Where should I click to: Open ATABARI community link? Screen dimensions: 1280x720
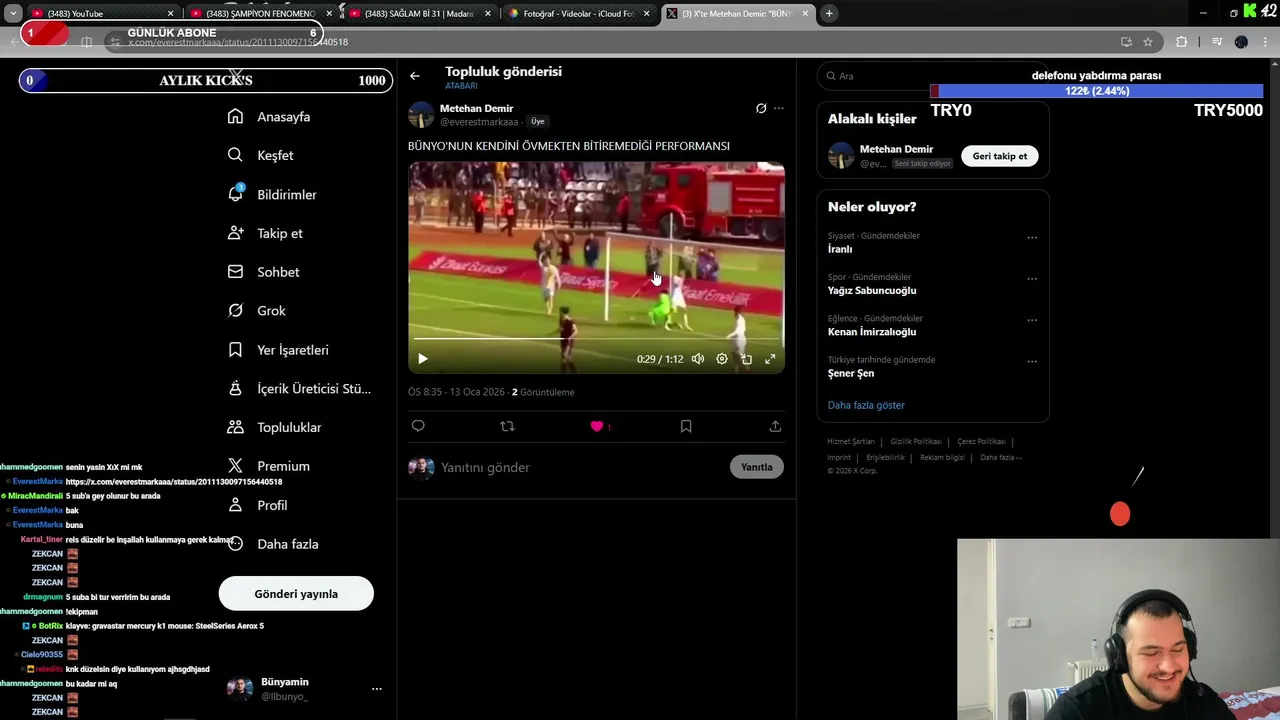point(461,86)
